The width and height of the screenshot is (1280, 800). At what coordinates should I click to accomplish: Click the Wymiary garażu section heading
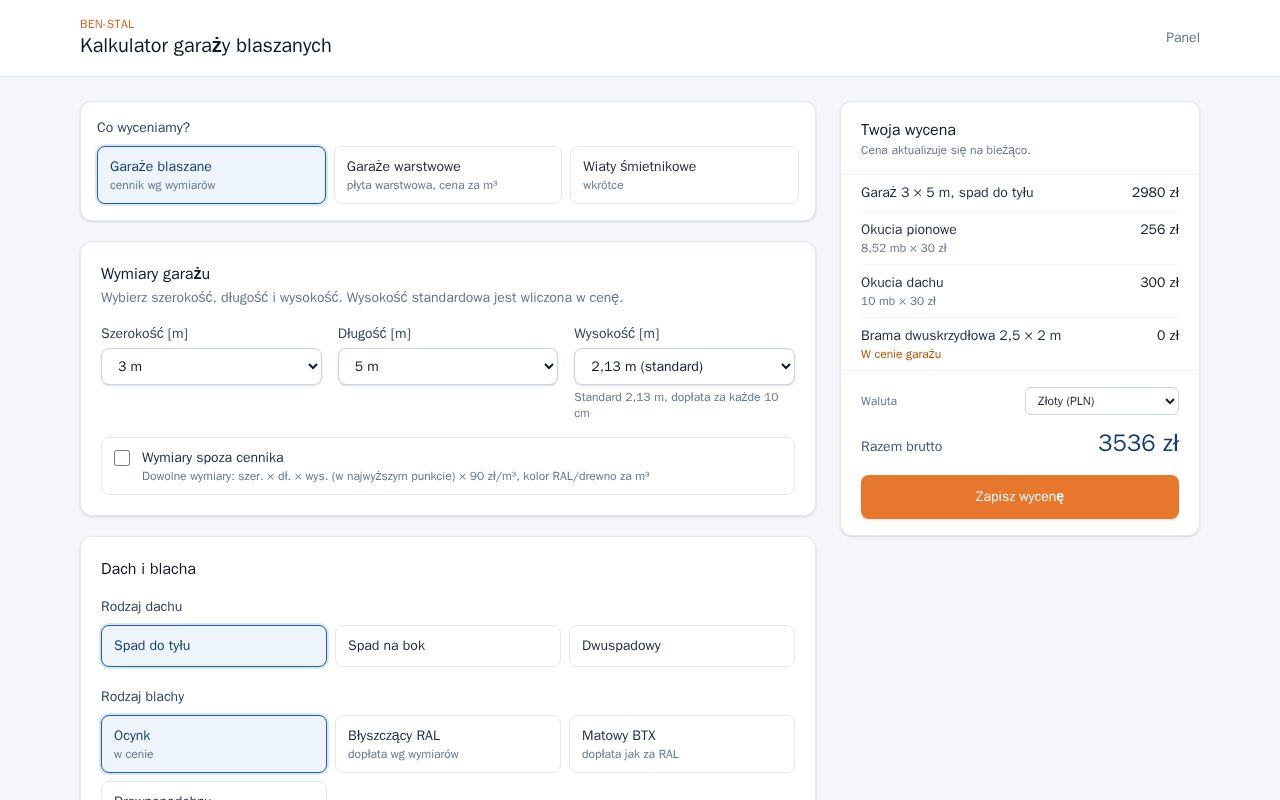[155, 274]
